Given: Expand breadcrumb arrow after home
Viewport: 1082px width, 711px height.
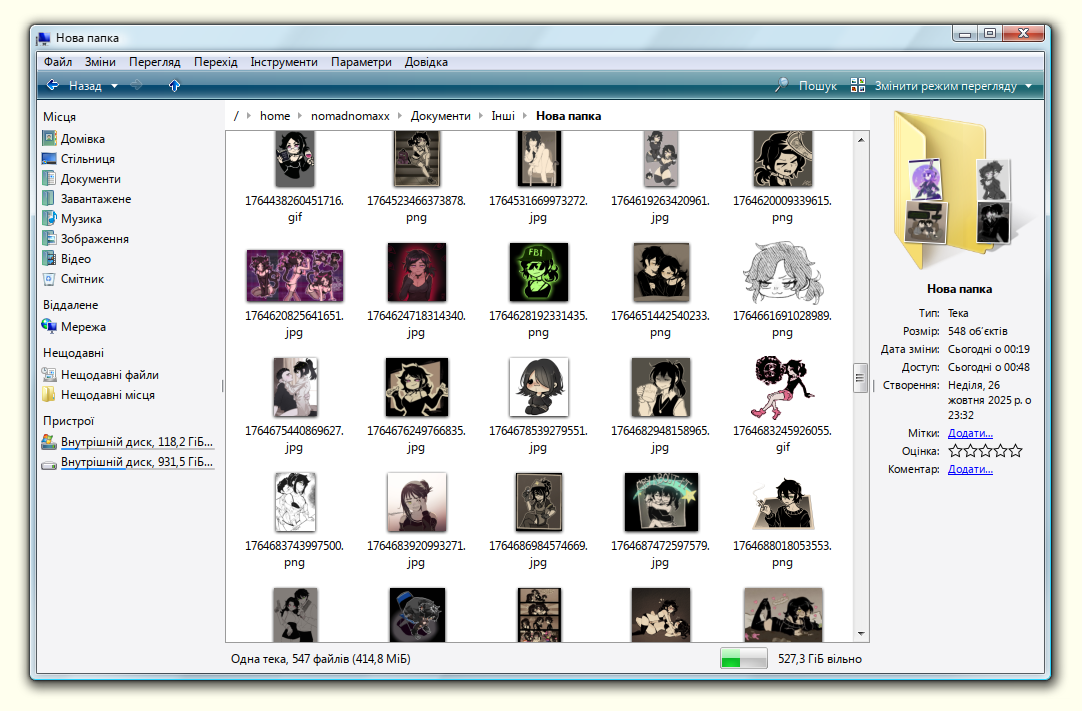Looking at the screenshot, I should click(x=299, y=116).
